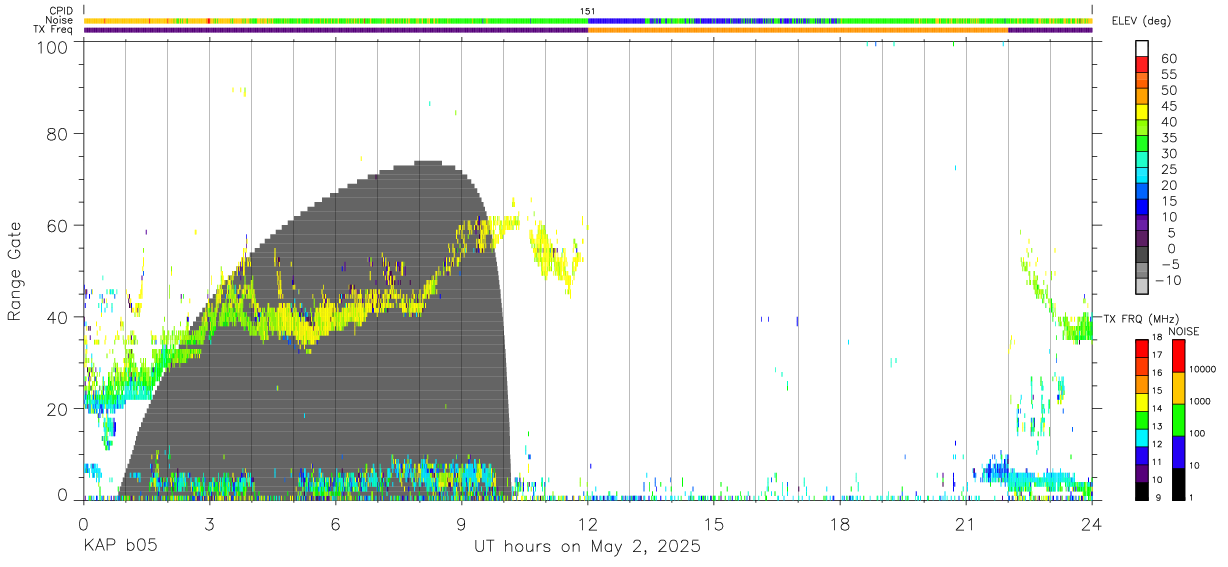Click Range Gate axis tick 60
Screen dimensions: 1228x567
coord(60,225)
